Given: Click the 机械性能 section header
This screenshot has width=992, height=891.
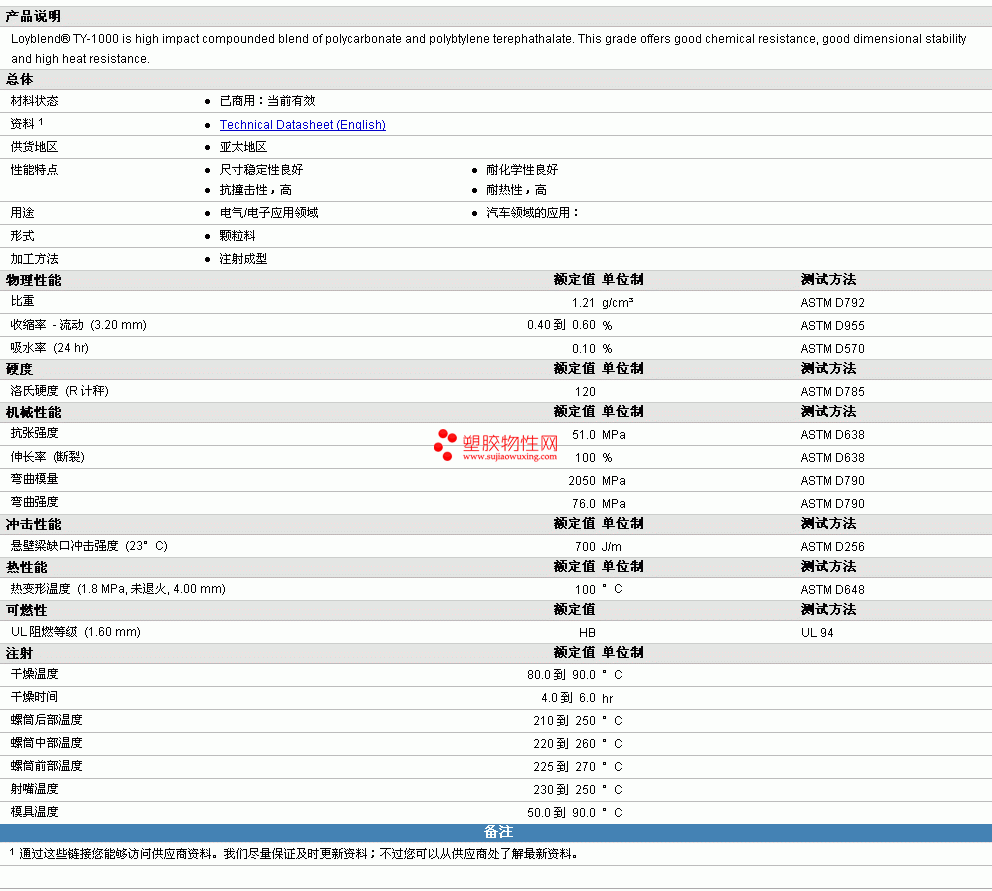Looking at the screenshot, I should [x=34, y=413].
